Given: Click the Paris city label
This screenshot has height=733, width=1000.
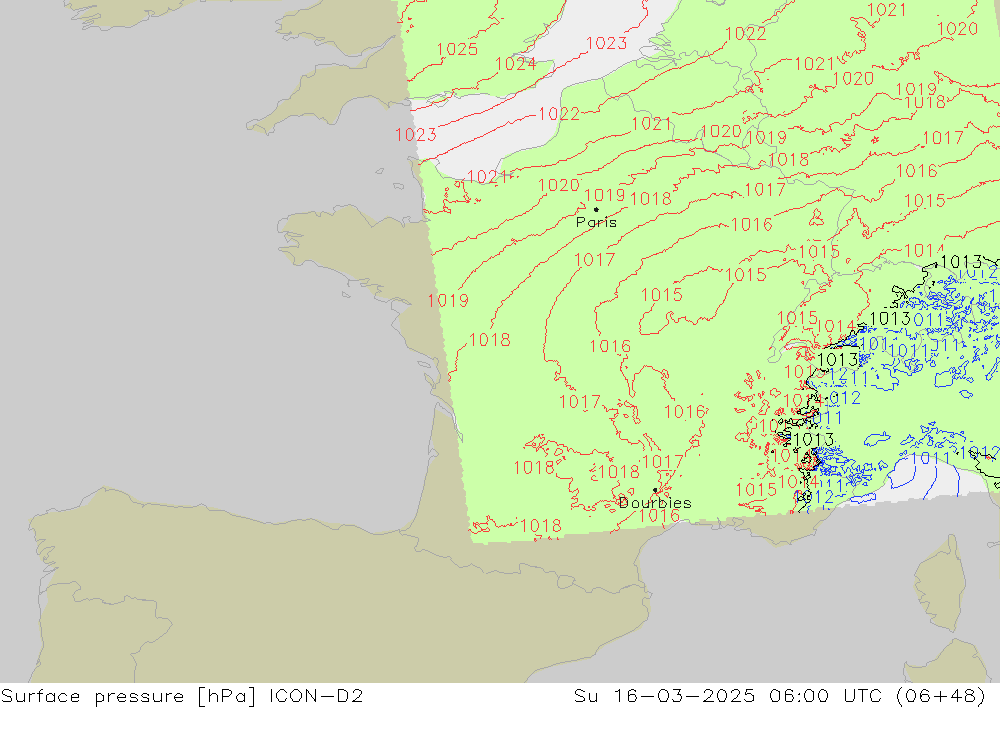Looking at the screenshot, I should pyautogui.click(x=596, y=222).
